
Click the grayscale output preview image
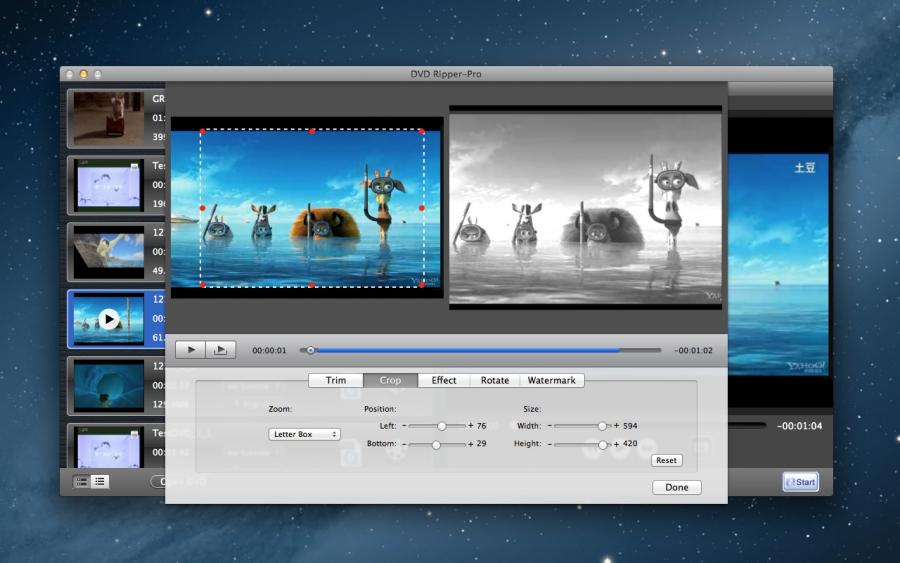tap(585, 208)
